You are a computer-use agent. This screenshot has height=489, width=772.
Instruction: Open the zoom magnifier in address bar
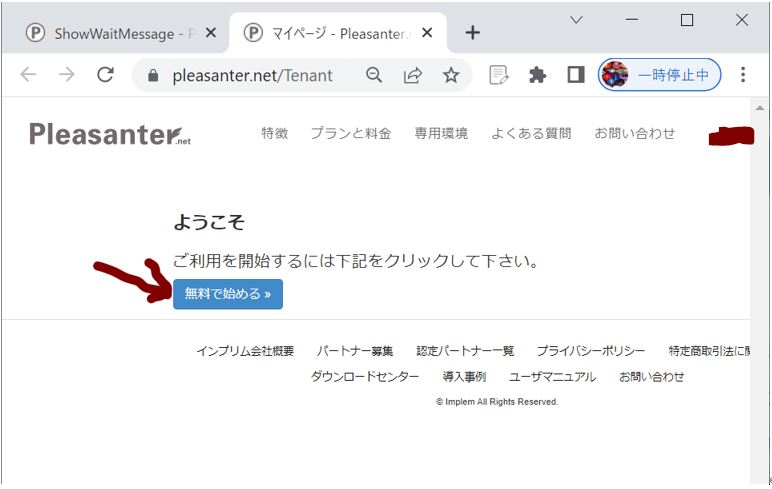point(374,75)
